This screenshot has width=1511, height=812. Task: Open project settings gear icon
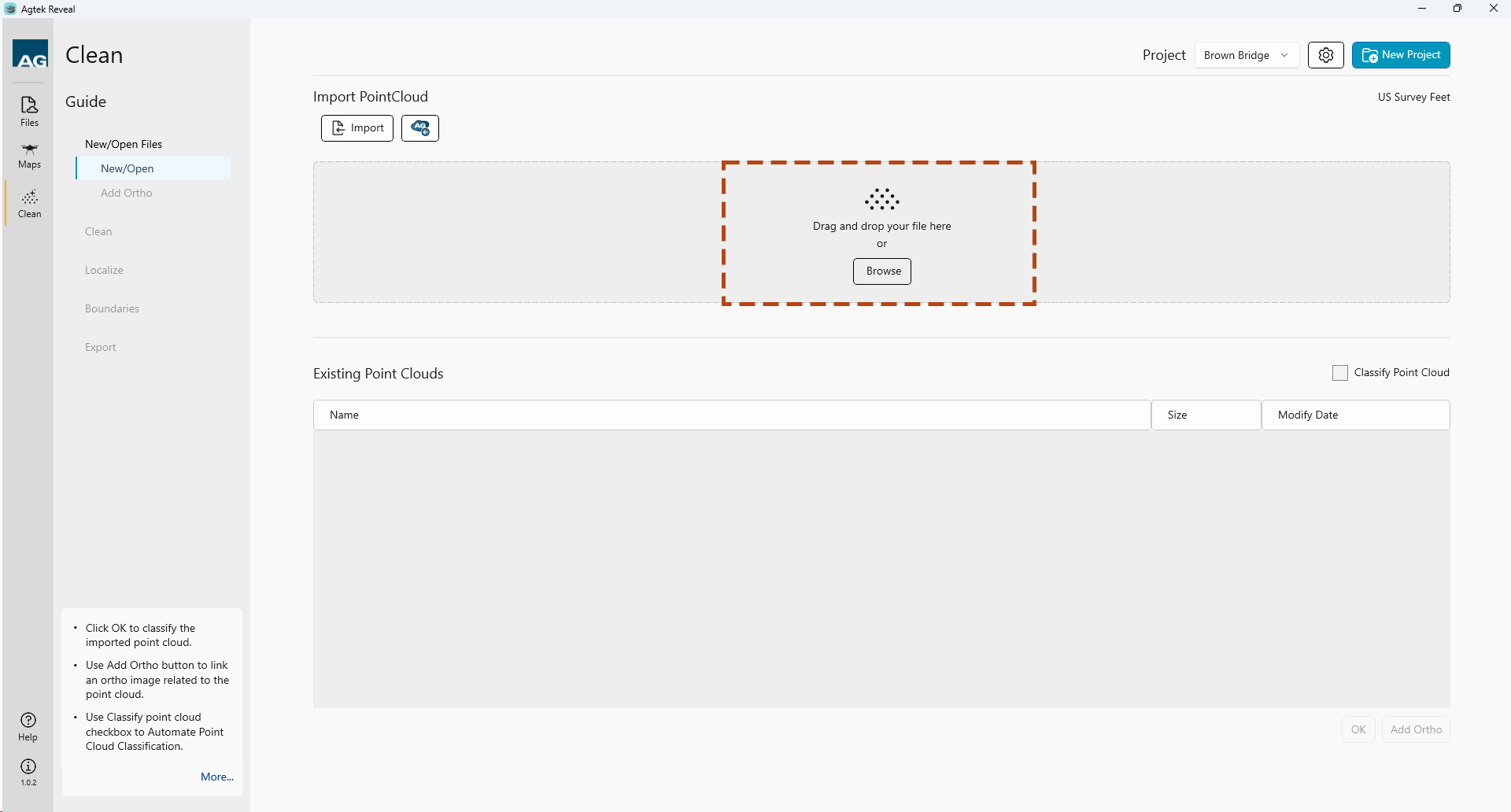point(1325,55)
